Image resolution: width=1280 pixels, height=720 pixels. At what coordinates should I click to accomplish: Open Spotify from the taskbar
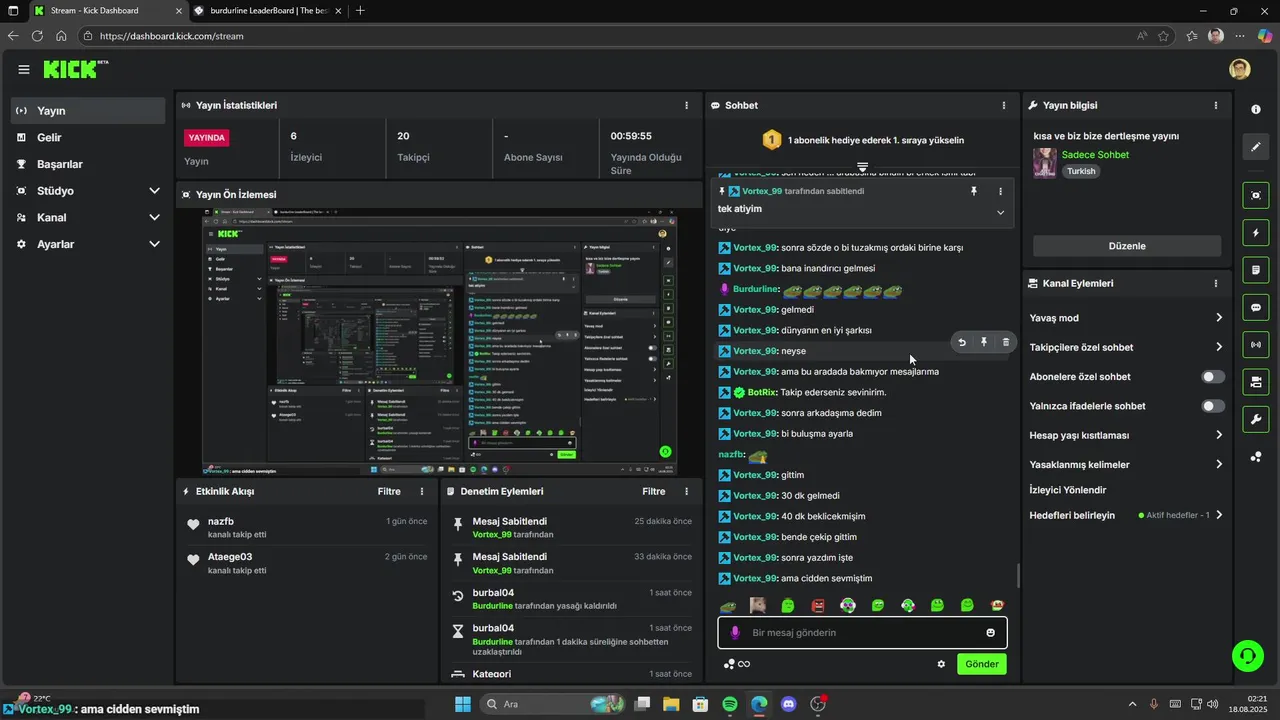point(730,704)
